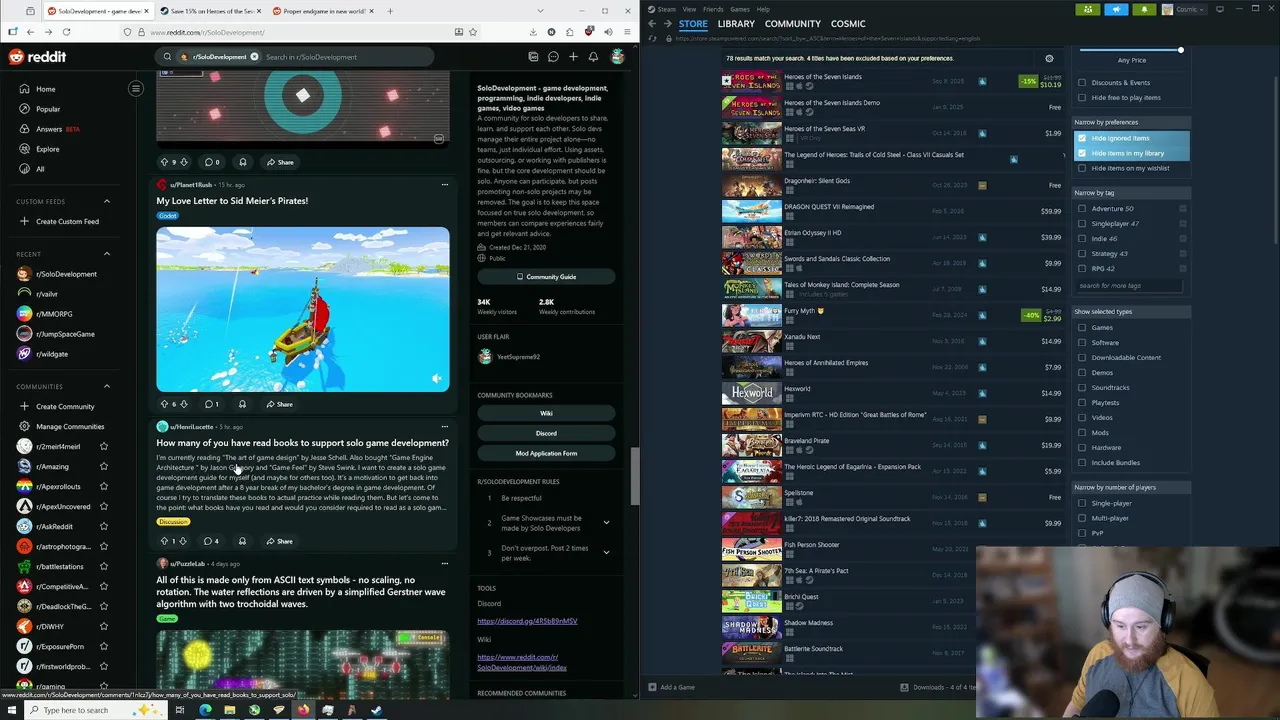Collapse Reddit Custom Feeds section
This screenshot has height=720, width=1280.
click(x=107, y=201)
